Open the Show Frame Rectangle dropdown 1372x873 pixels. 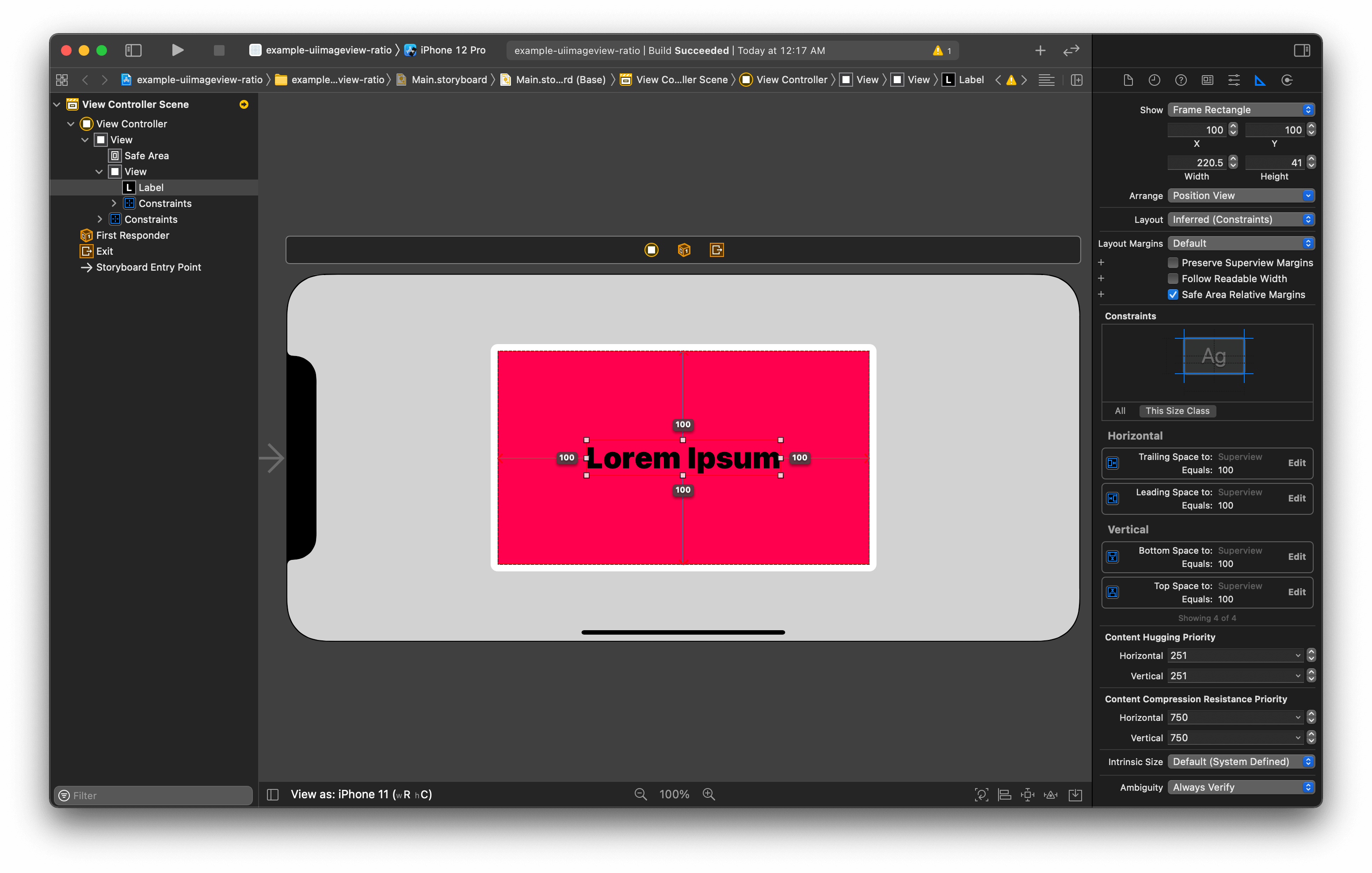[1240, 110]
